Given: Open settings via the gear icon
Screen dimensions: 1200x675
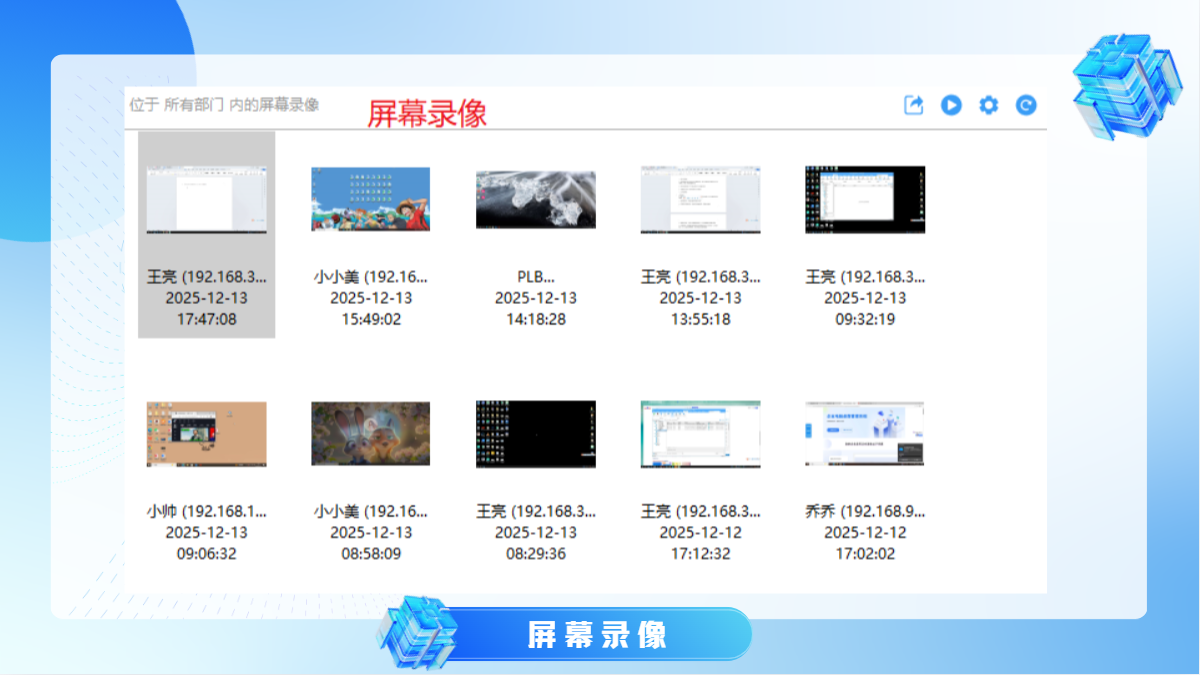Looking at the screenshot, I should (988, 105).
